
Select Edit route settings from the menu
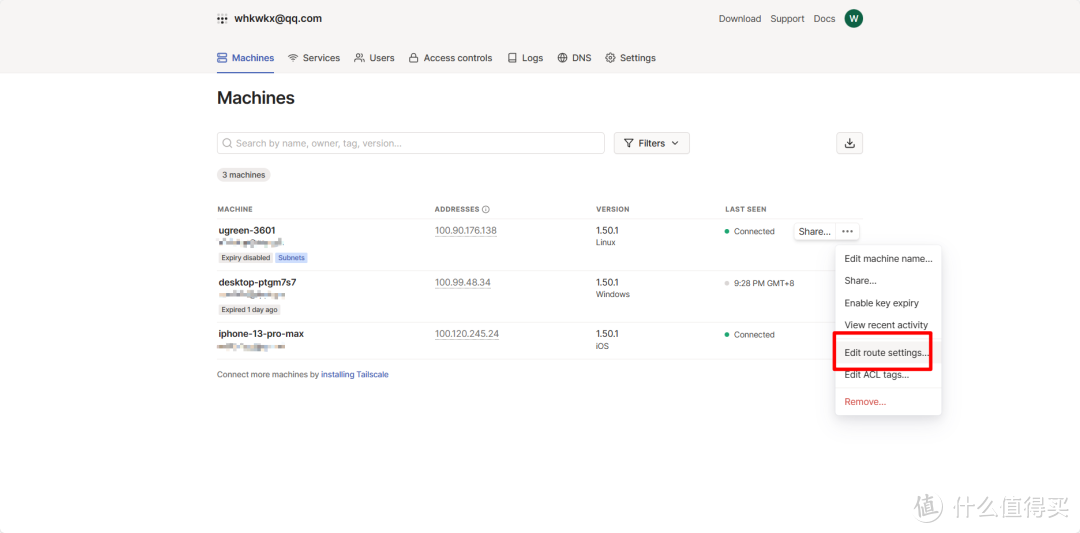886,353
